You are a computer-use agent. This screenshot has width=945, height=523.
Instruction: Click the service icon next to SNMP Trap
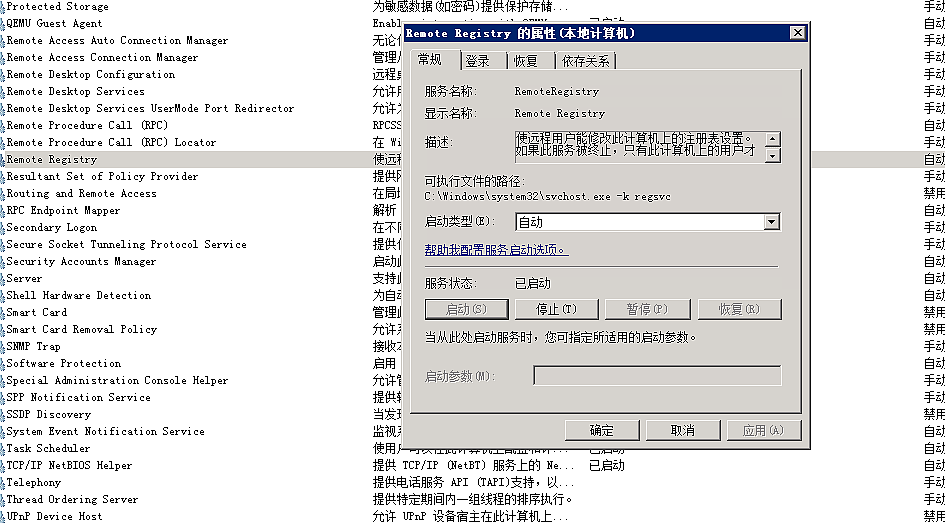click(x=2, y=347)
